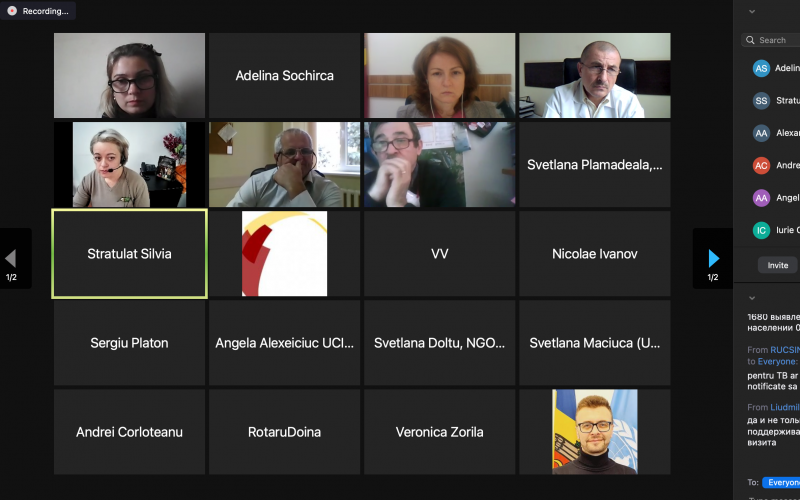Click AS avatar for Adelina in participants
800x500 pixels.
coord(761,68)
